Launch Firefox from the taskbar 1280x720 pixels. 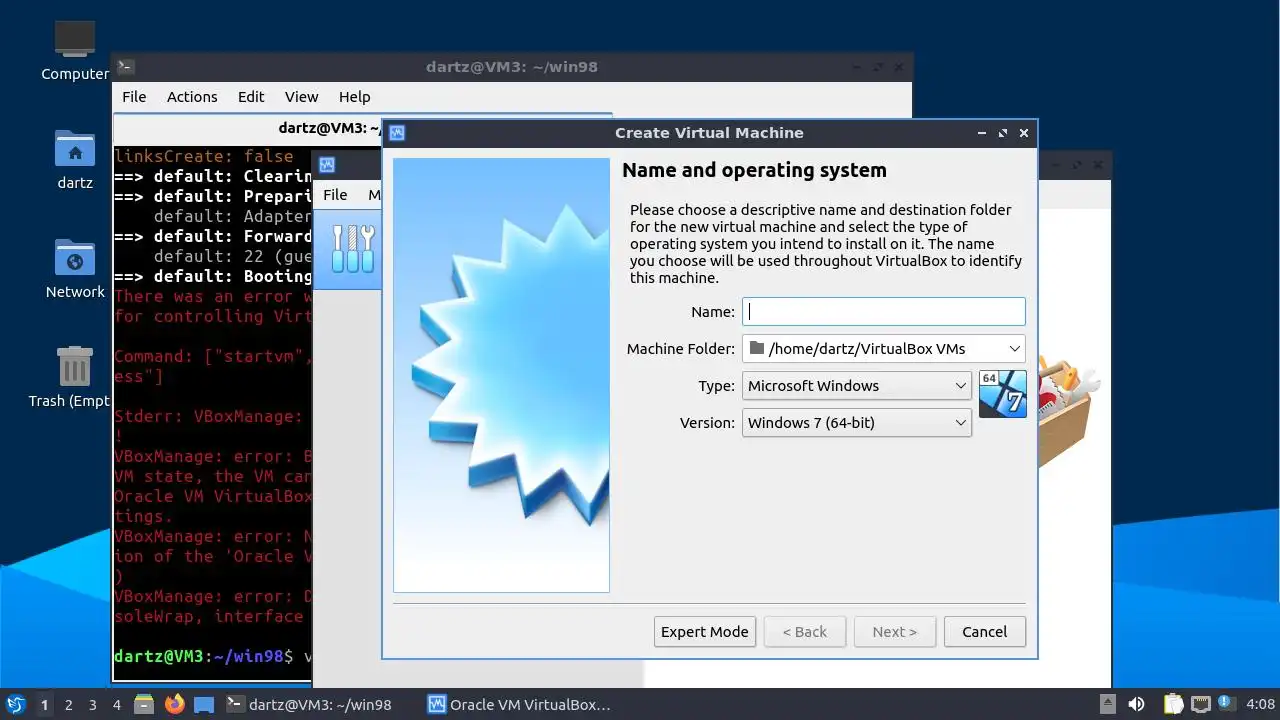[x=175, y=704]
